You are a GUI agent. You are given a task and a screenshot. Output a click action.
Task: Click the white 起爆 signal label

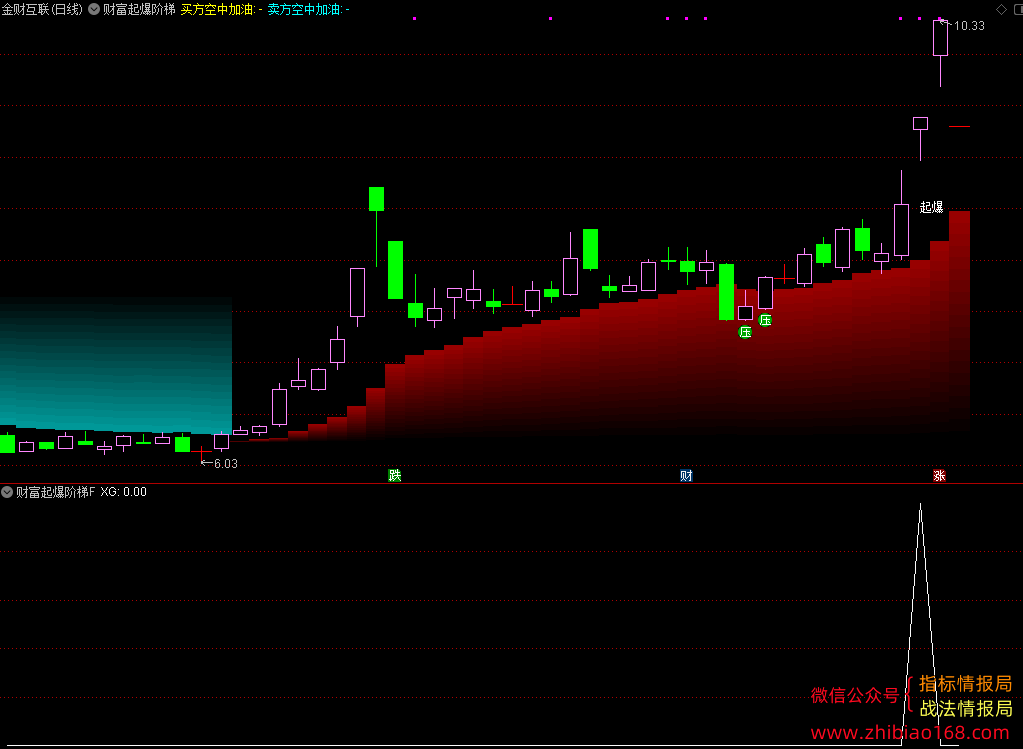[931, 207]
